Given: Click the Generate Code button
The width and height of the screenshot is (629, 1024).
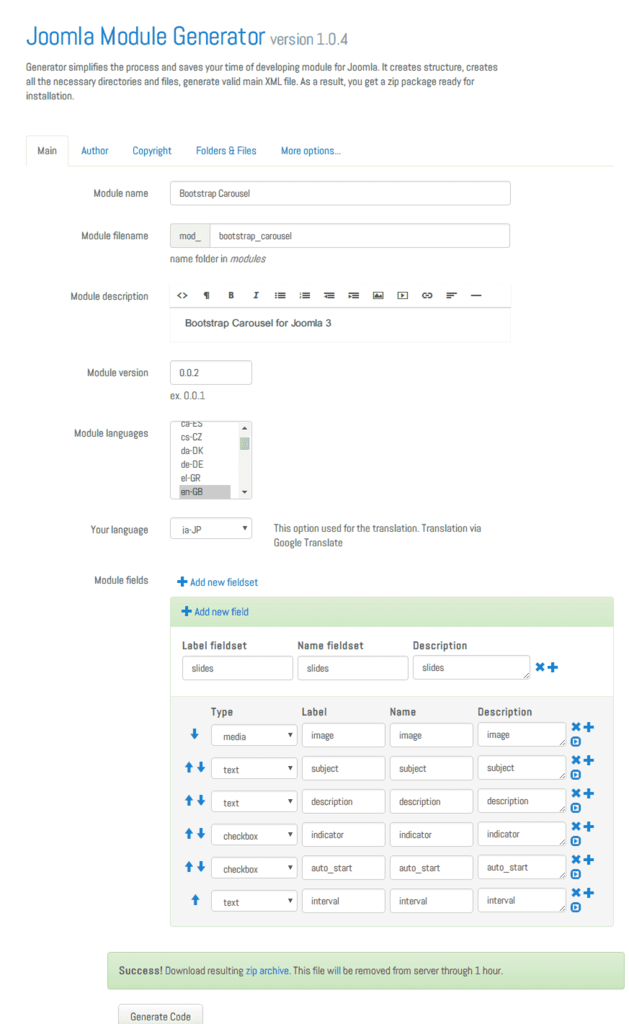Looking at the screenshot, I should click(x=161, y=1016).
